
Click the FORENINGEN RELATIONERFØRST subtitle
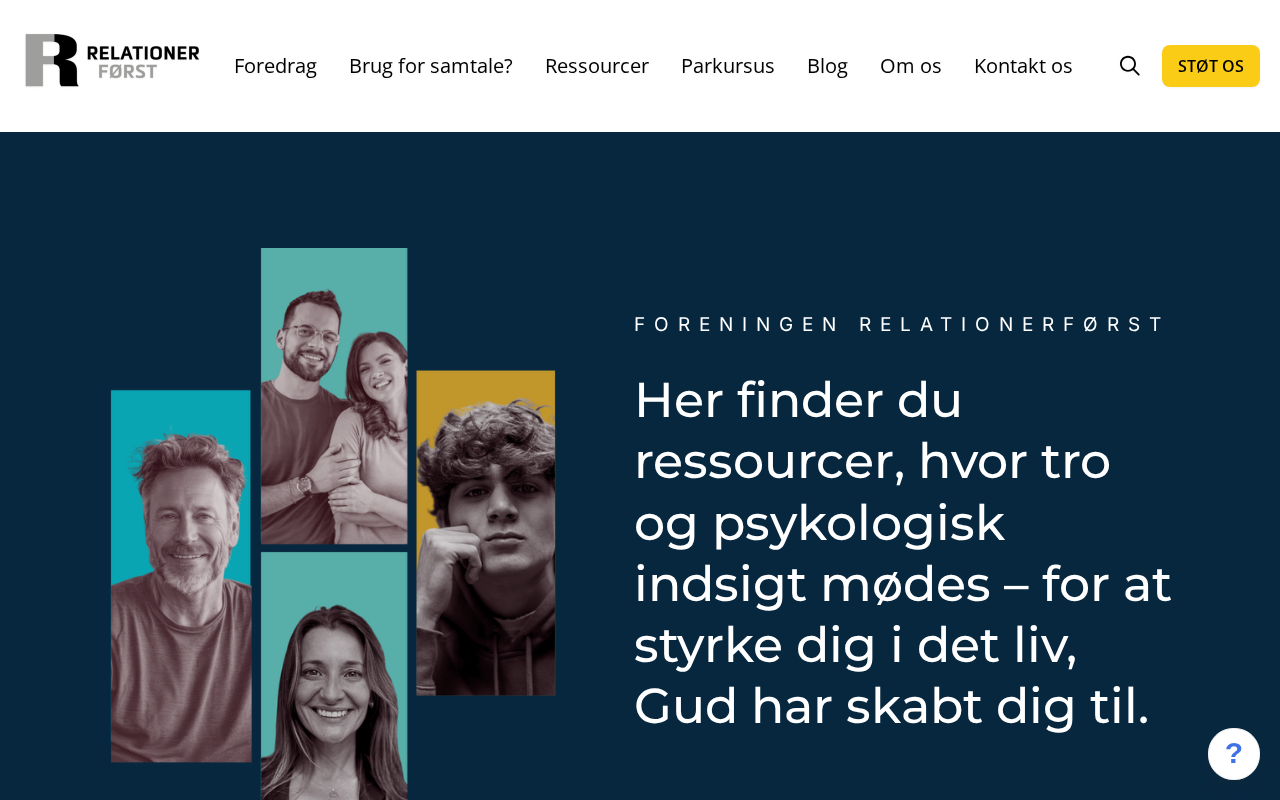coord(900,324)
